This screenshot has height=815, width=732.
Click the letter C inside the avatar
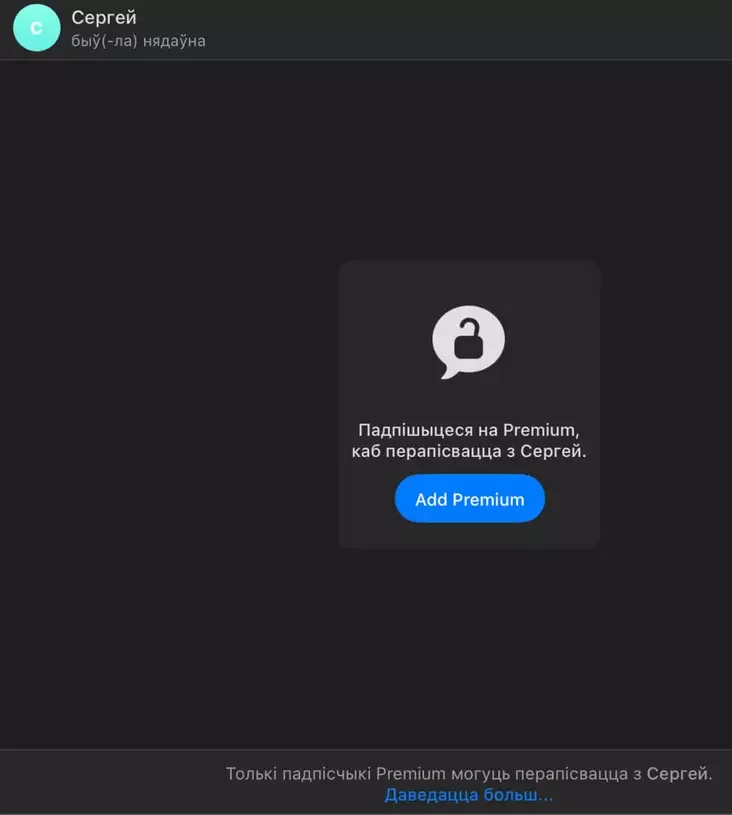click(x=36, y=28)
